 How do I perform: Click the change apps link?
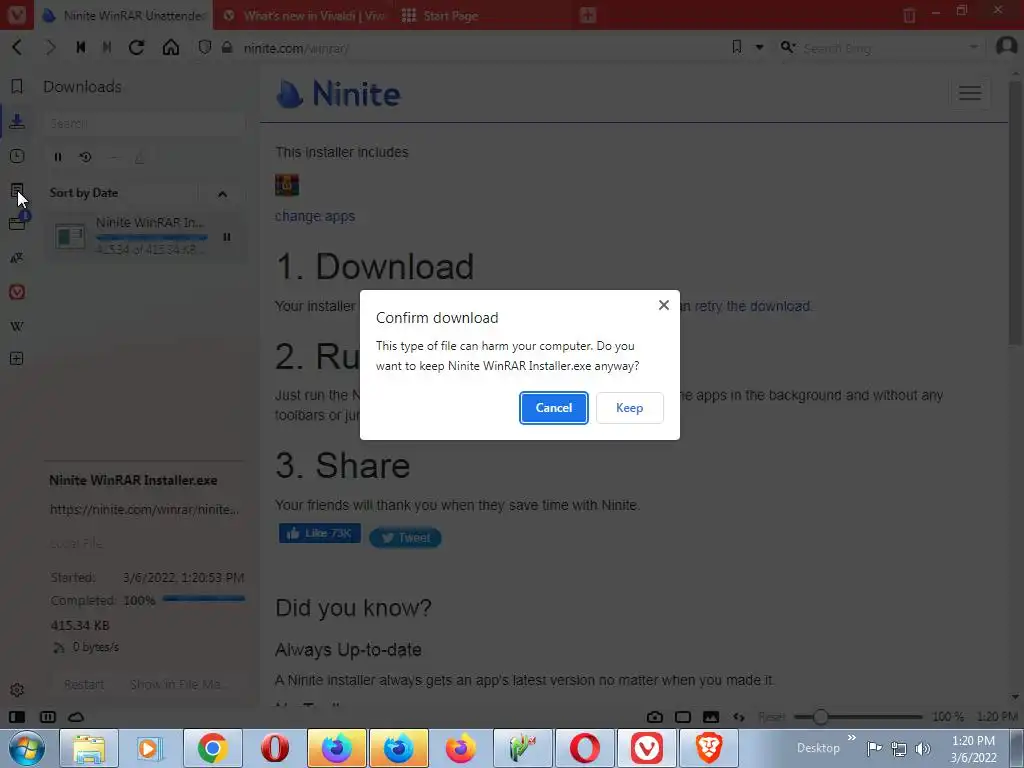[x=315, y=216]
